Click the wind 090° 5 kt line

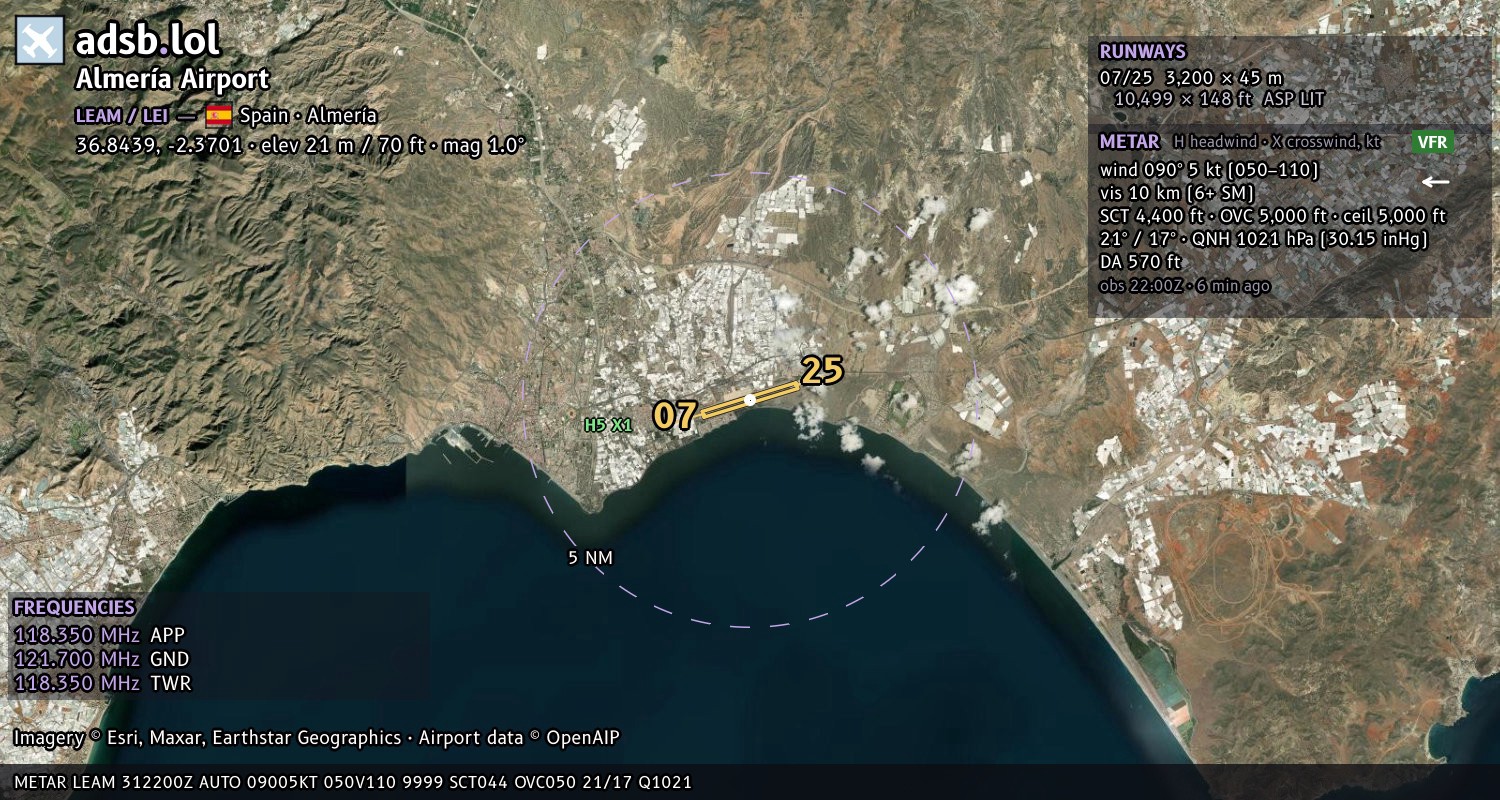pyautogui.click(x=1209, y=170)
